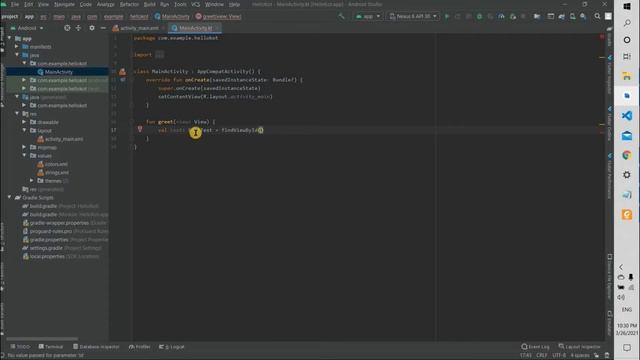This screenshot has width=640, height=360.
Task: Open the TODO tool window
Action: pyautogui.click(x=20, y=347)
